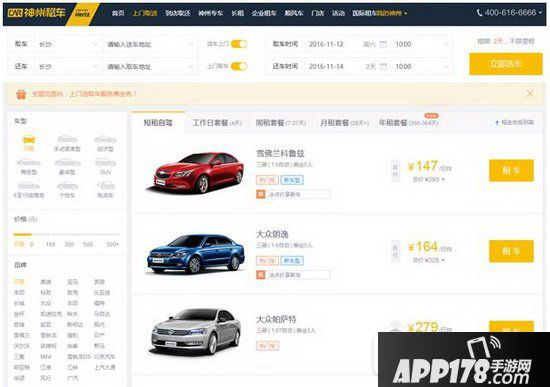Screen dimensions: 550x387
Task: Switch to the 短租自驾 tab
Action: 158,122
